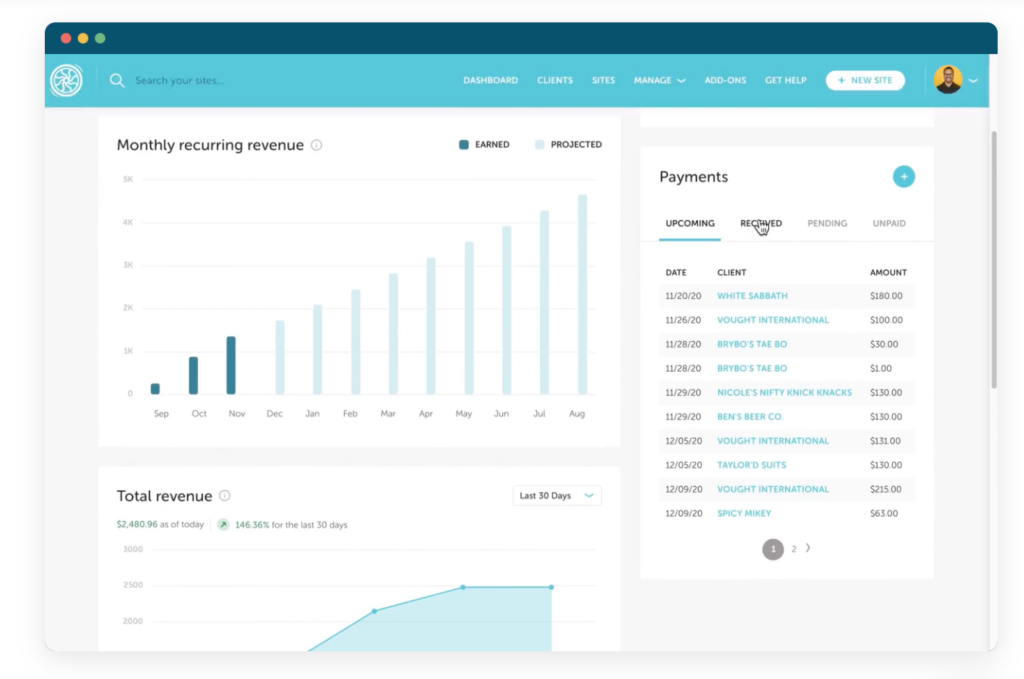Open Brybo's Tae Bo $1.00 payment client
The width and height of the screenshot is (1024, 679).
pos(752,368)
